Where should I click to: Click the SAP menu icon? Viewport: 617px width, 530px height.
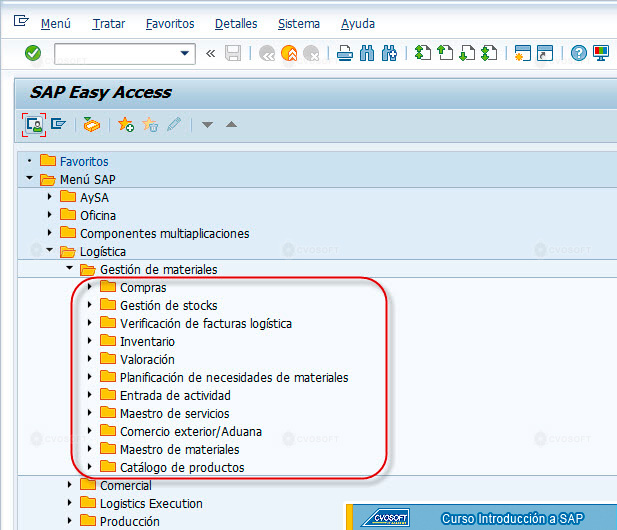pyautogui.click(x=58, y=124)
